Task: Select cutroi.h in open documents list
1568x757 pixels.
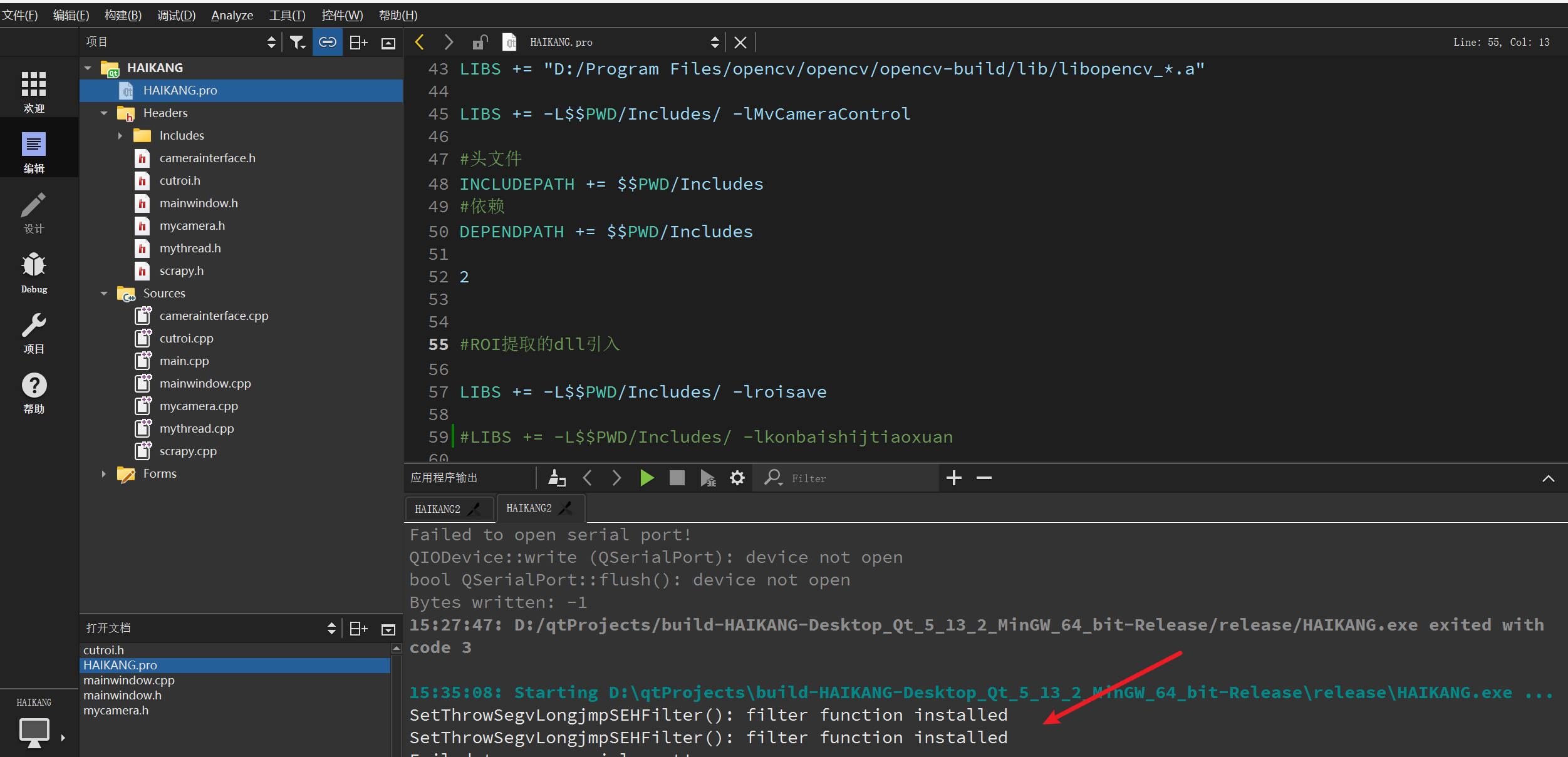Action: coord(236,650)
